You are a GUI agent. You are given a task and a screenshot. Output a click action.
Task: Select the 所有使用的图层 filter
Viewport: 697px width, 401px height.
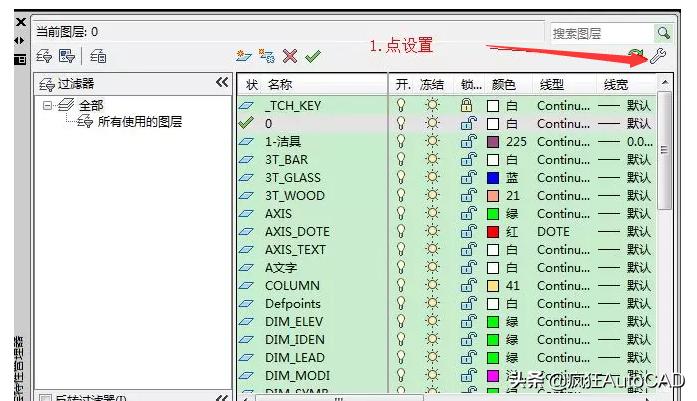pyautogui.click(x=140, y=121)
